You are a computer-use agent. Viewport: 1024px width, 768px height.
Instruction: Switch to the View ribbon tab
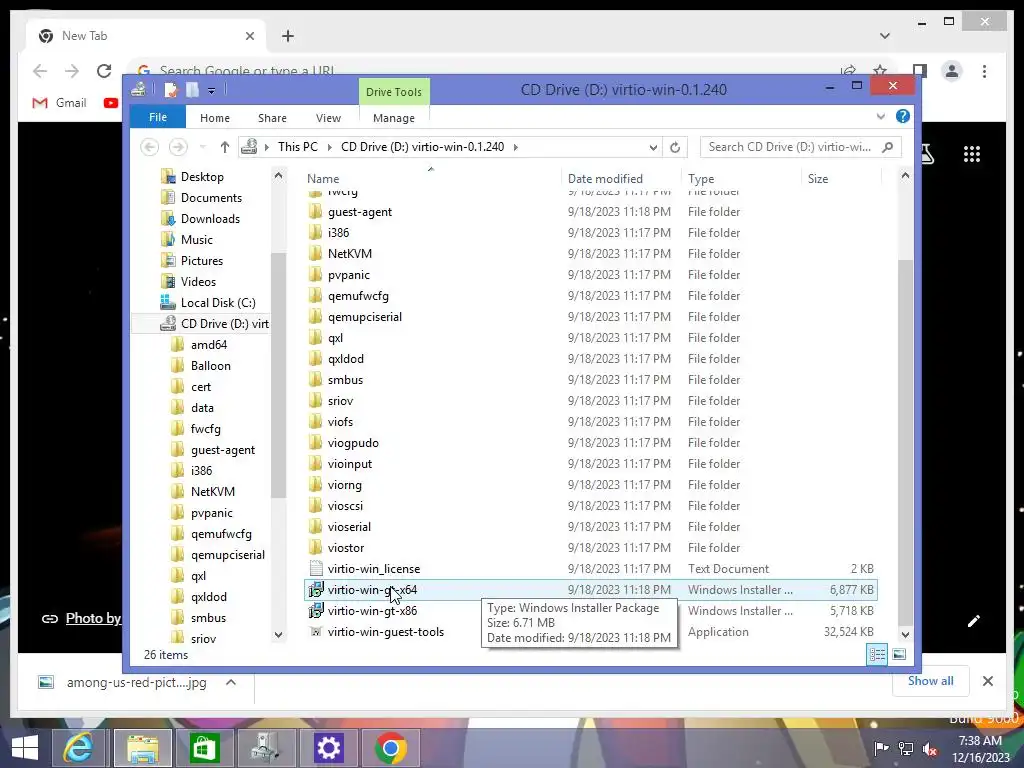point(328,118)
